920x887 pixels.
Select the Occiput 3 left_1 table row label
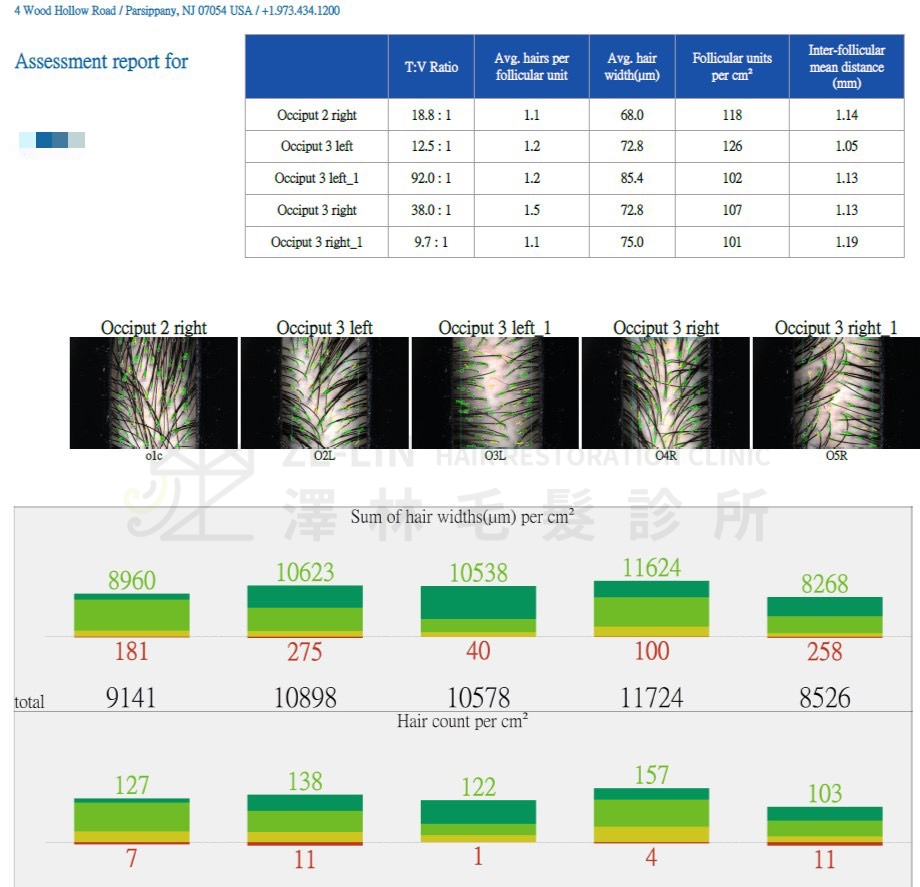(x=317, y=178)
